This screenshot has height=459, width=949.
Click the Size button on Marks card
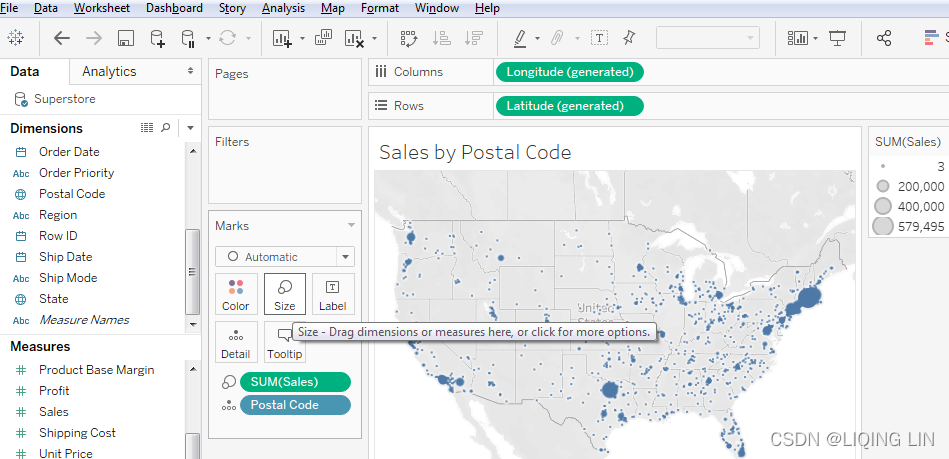tap(284, 294)
